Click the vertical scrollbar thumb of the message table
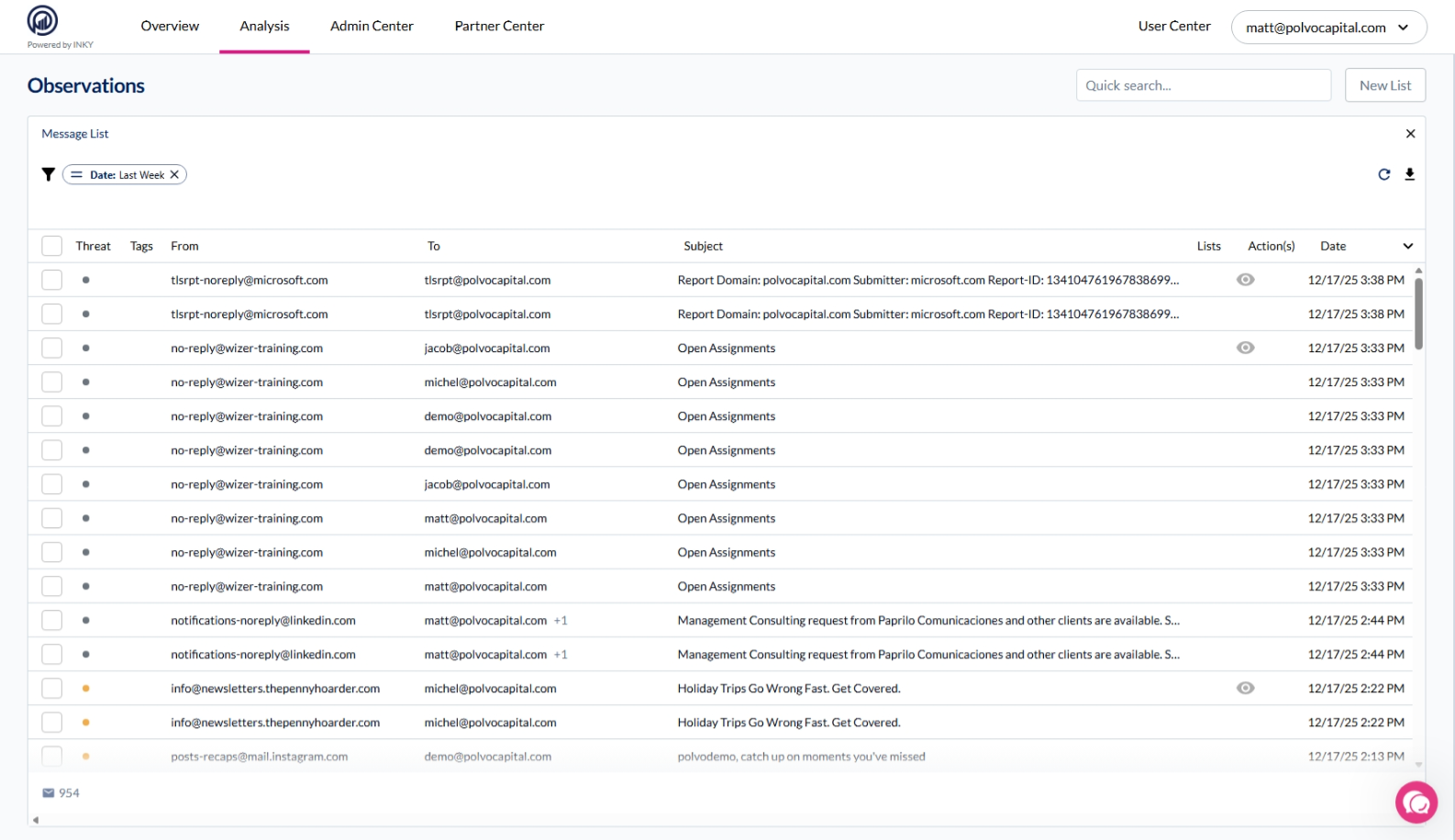The width and height of the screenshot is (1455, 840). point(1418,314)
